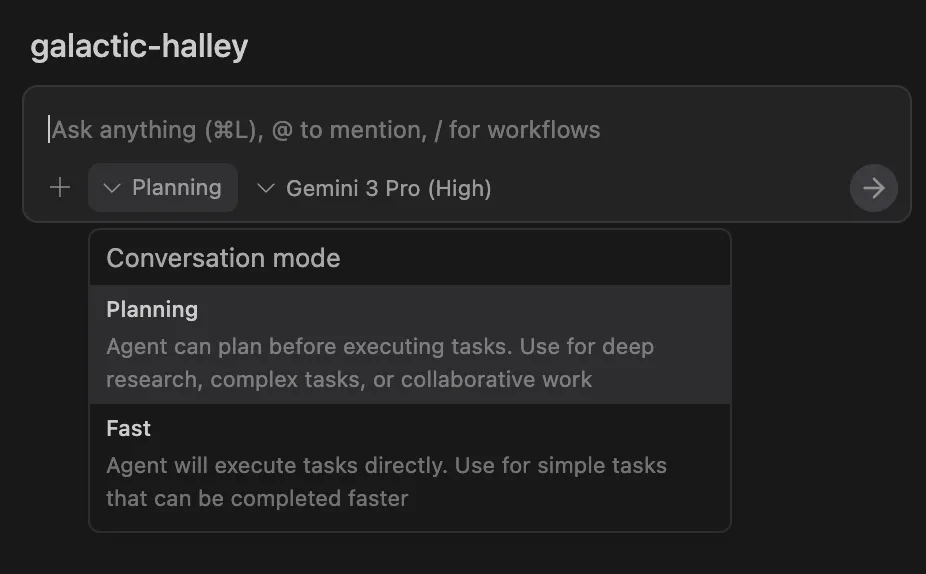Click the chevron beside Gemini 3 Pro
926x574 pixels.
(x=266, y=188)
